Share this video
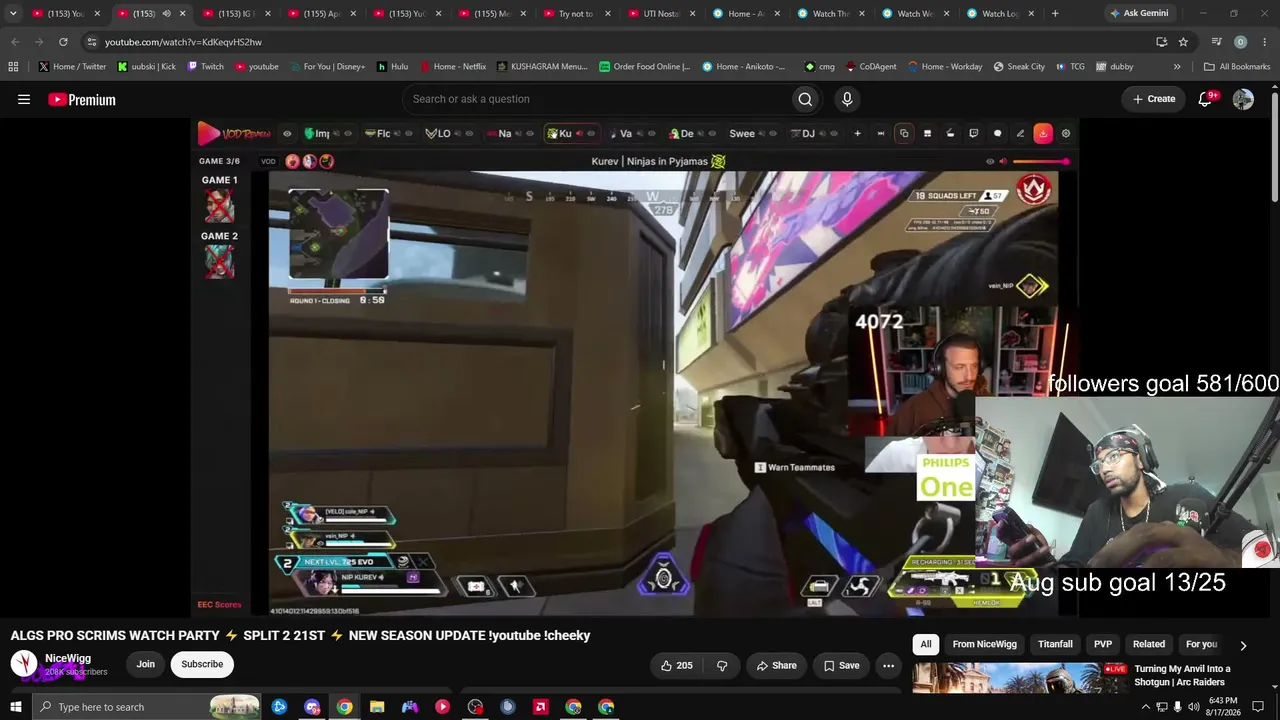Screen dimensions: 1280x720 click(777, 665)
